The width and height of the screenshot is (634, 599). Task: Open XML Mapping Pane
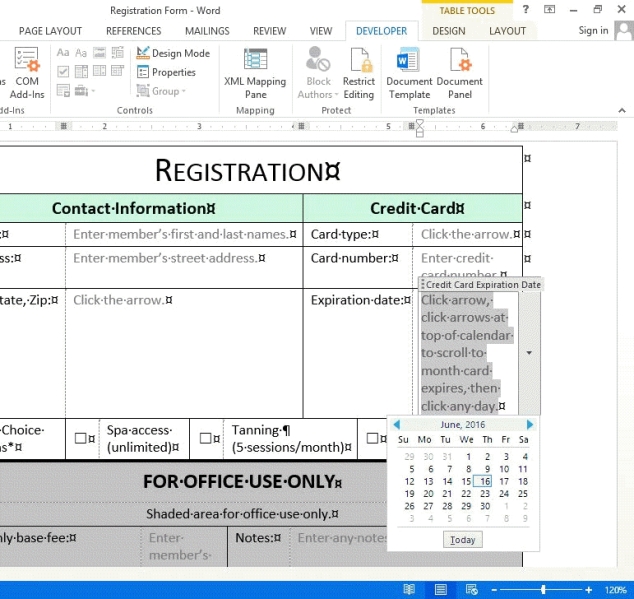[x=255, y=73]
